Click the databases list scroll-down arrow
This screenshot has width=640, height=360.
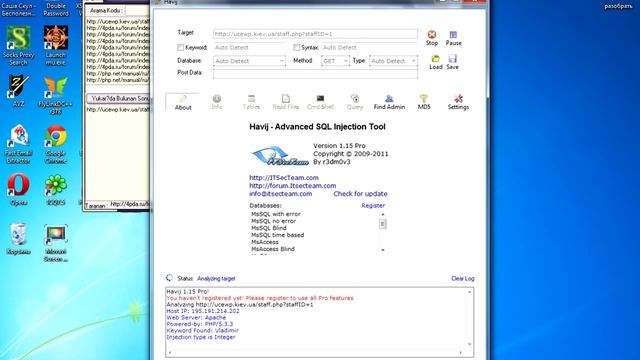pos(383,249)
